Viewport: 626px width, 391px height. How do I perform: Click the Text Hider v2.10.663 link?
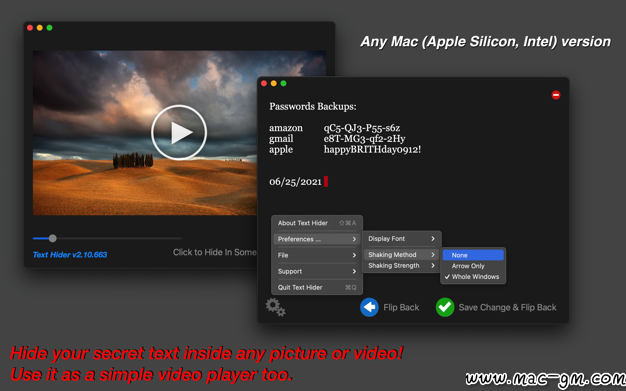coord(70,254)
